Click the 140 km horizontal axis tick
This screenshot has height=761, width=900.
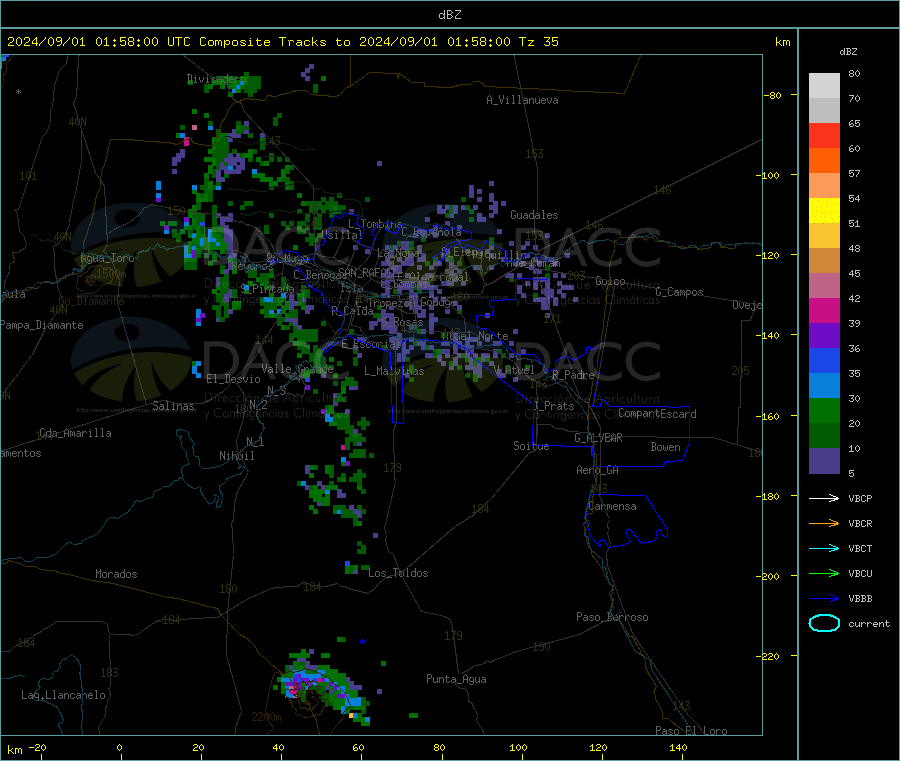click(678, 748)
